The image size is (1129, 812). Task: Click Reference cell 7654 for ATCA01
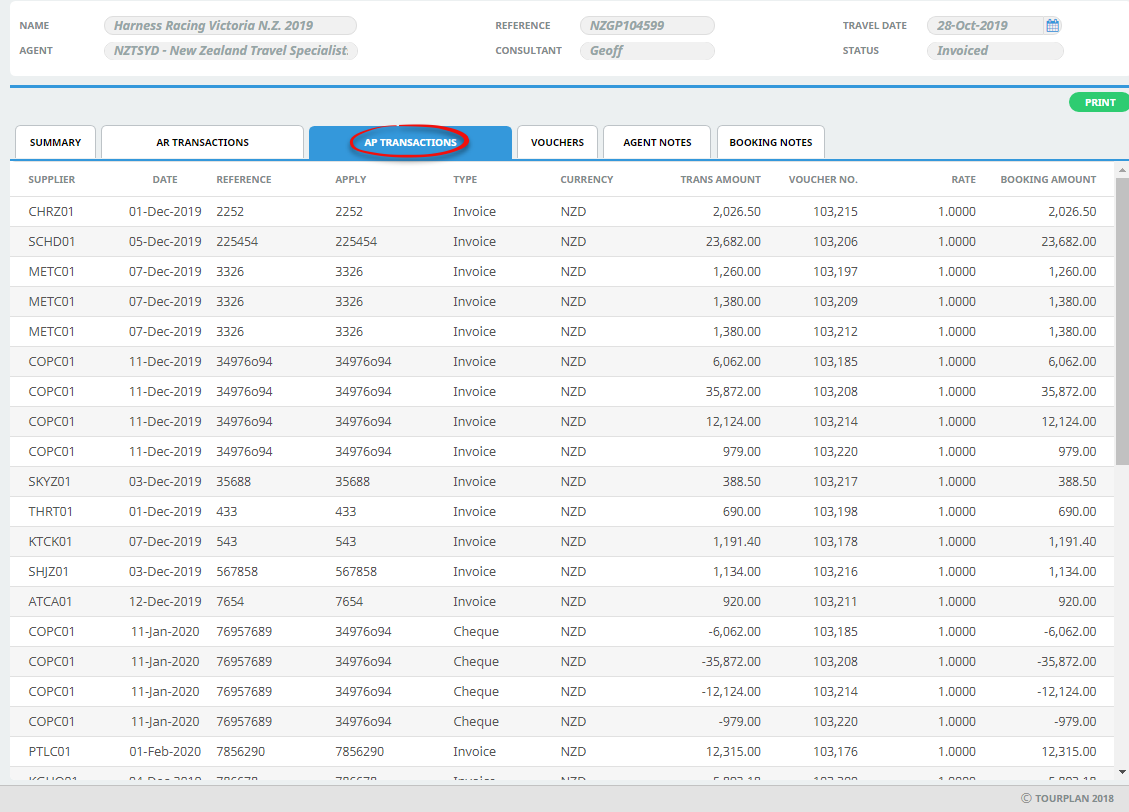230,602
